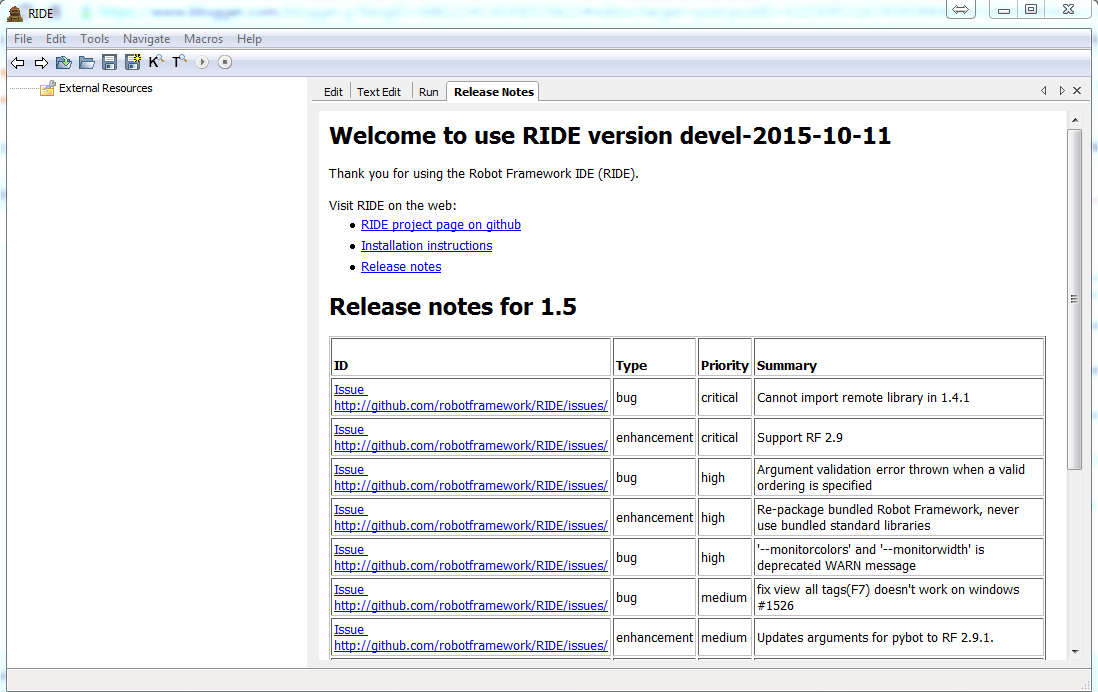
Task: Switch to the Text Edit tab
Action: pos(379,91)
